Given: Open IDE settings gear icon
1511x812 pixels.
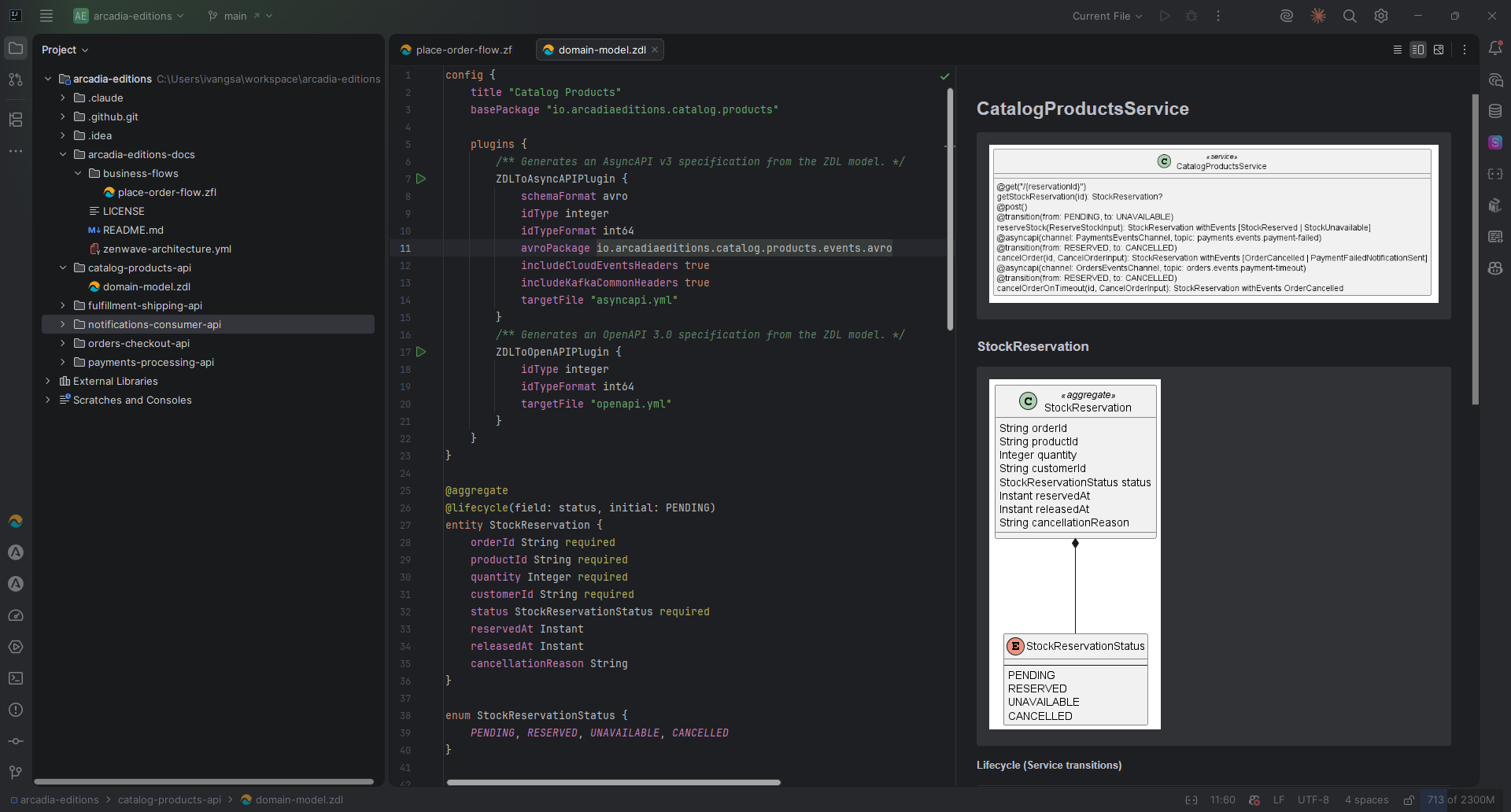Looking at the screenshot, I should (1381, 16).
